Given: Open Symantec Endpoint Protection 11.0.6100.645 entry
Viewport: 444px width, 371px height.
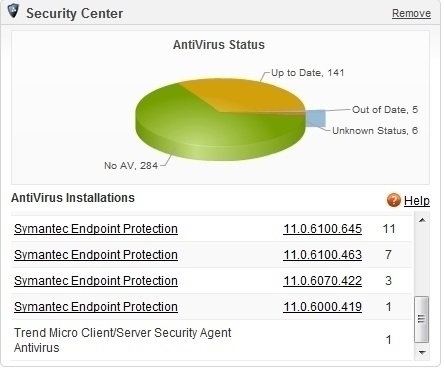Looking at the screenshot, I should pyautogui.click(x=96, y=229).
